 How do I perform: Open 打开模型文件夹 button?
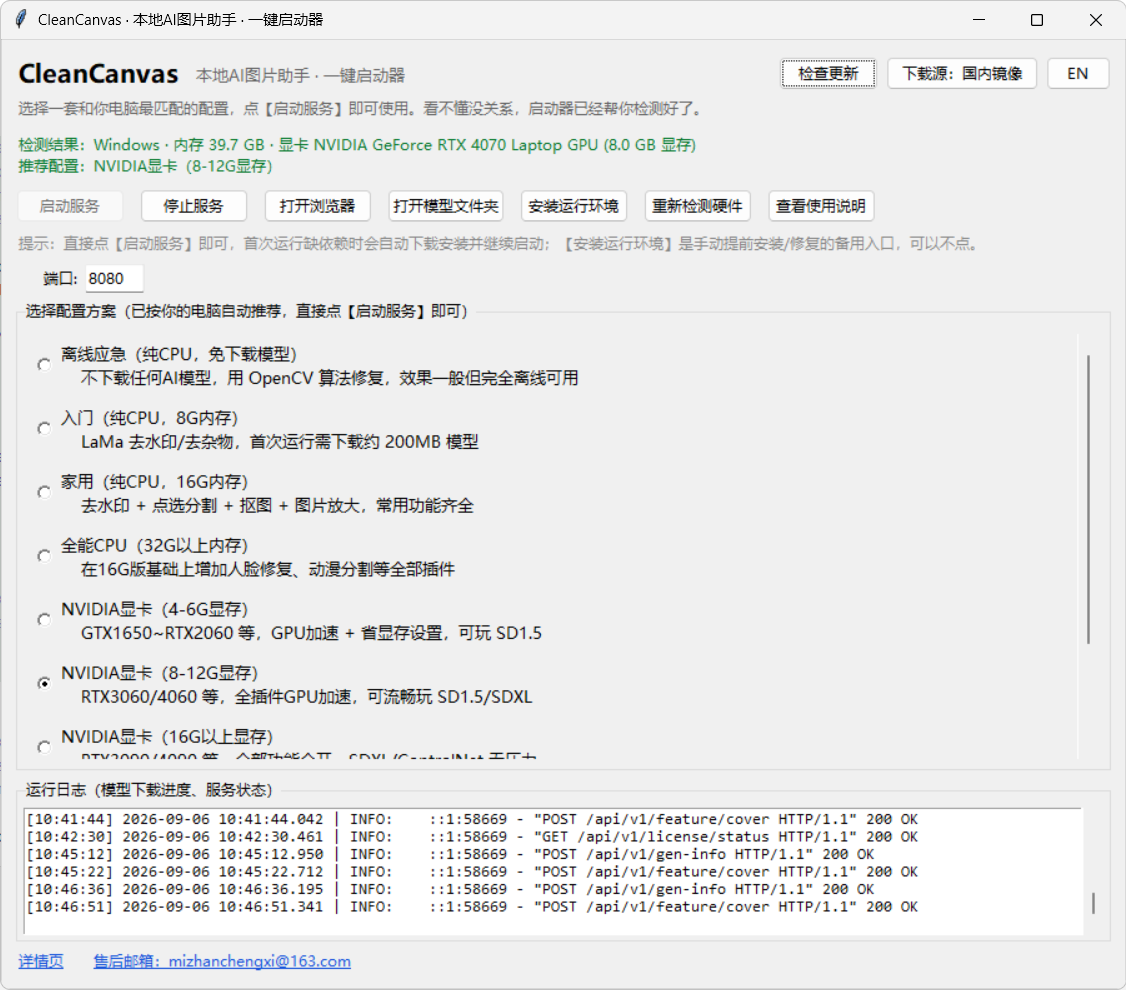pyautogui.click(x=445, y=206)
